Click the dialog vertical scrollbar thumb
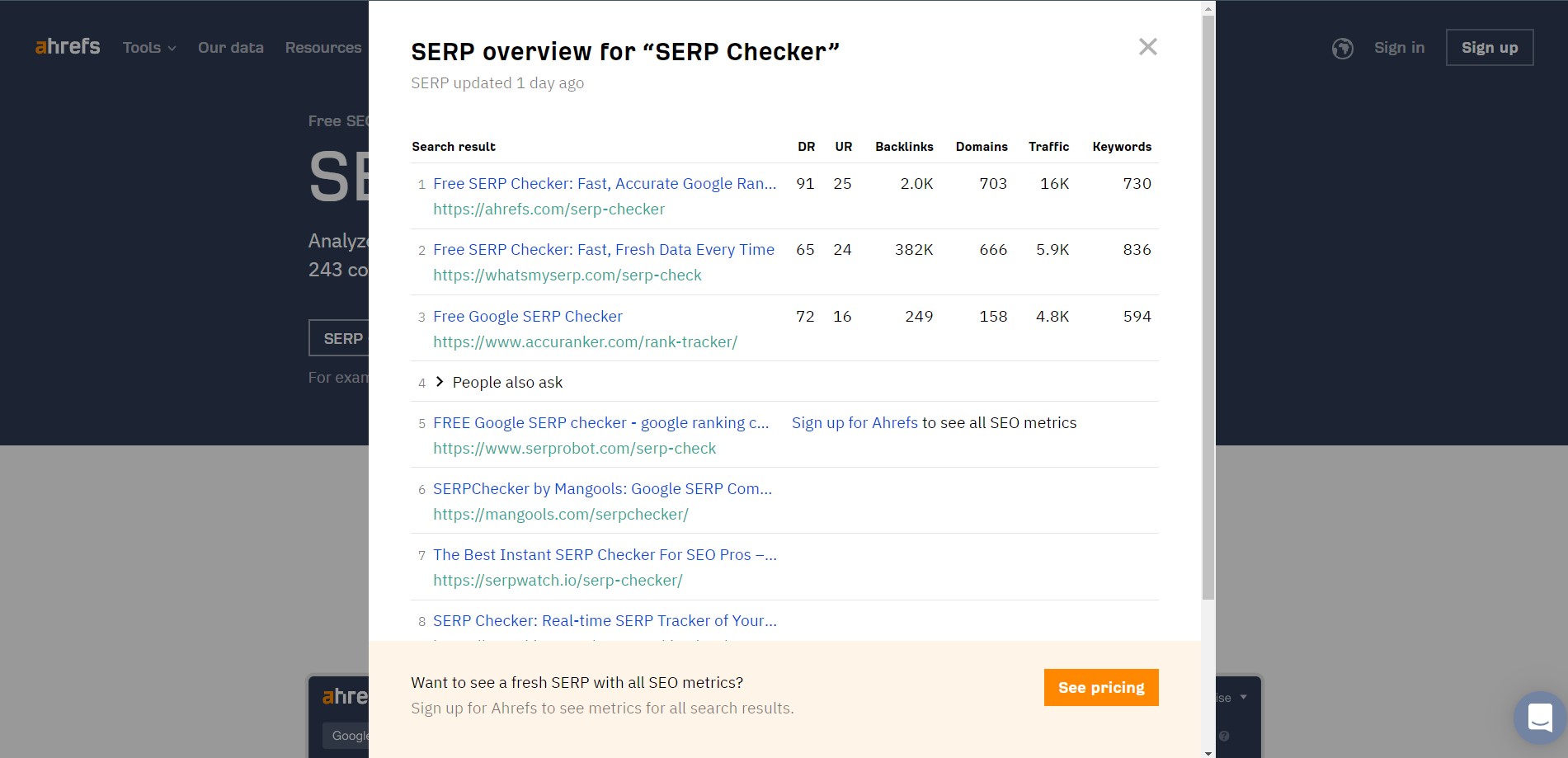The width and height of the screenshot is (1568, 758). [1208, 307]
